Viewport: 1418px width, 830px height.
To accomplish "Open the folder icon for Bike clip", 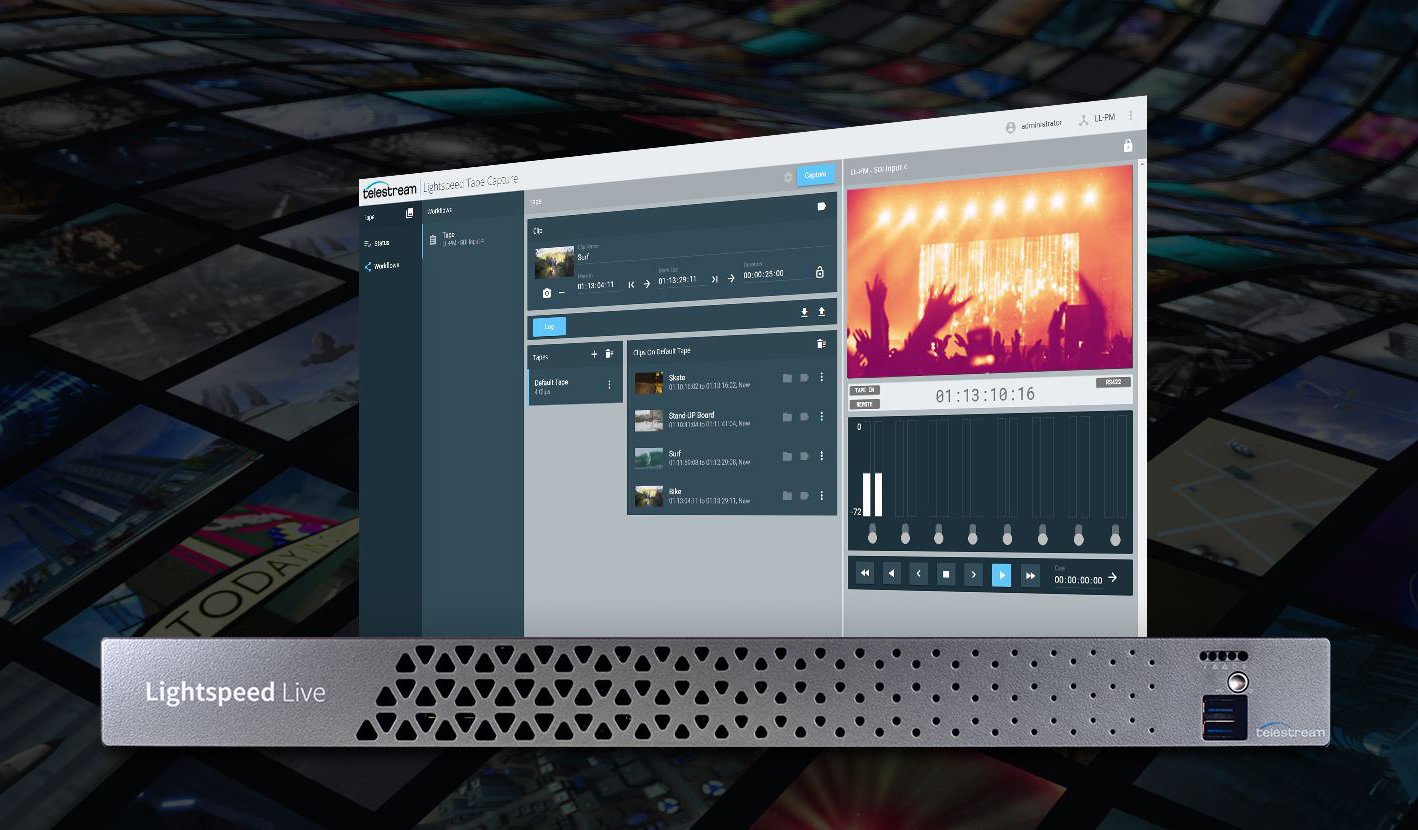I will coord(787,496).
